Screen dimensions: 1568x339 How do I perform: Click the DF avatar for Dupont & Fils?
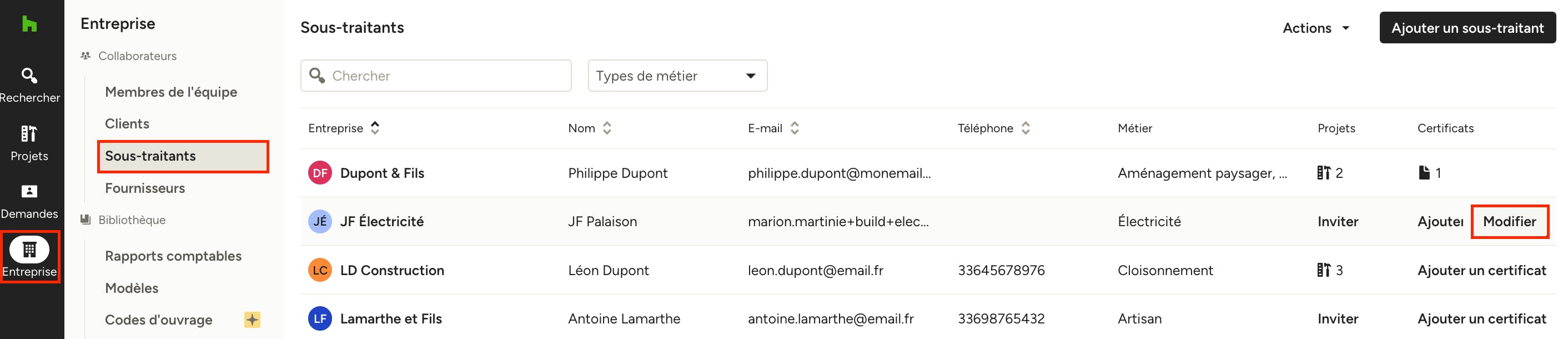point(320,173)
